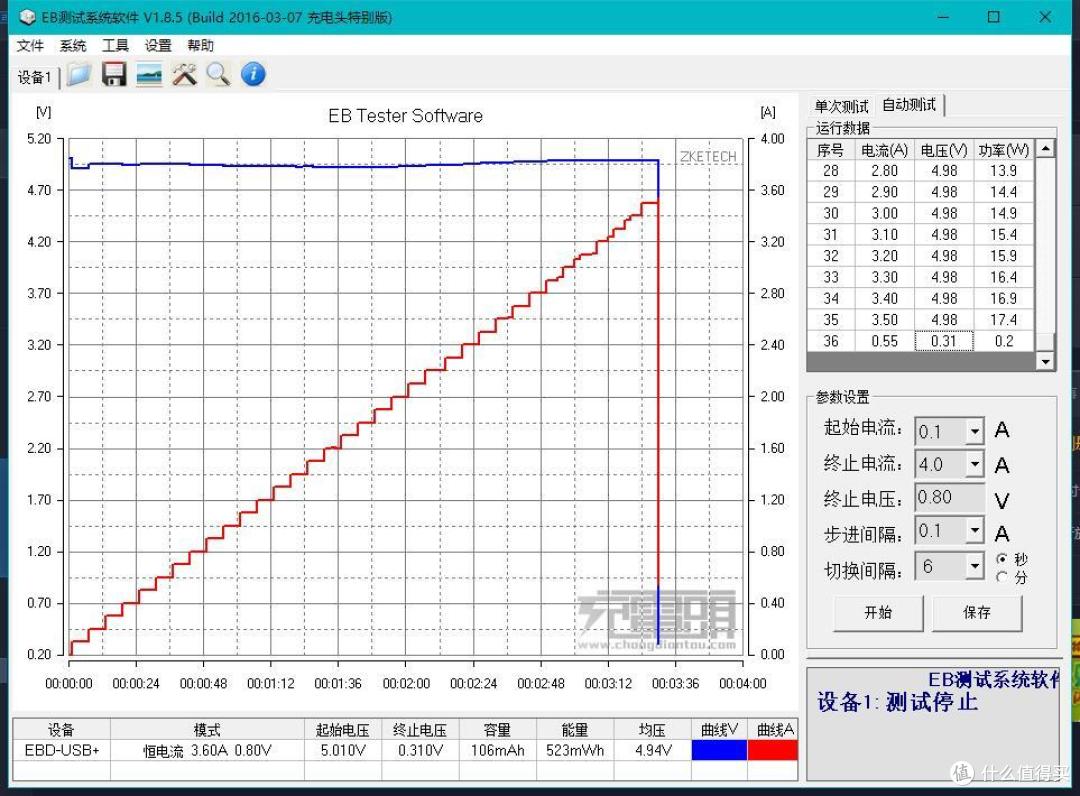The height and width of the screenshot is (796, 1080).
Task: Switch to the 单次测试 tab
Action: (x=841, y=107)
